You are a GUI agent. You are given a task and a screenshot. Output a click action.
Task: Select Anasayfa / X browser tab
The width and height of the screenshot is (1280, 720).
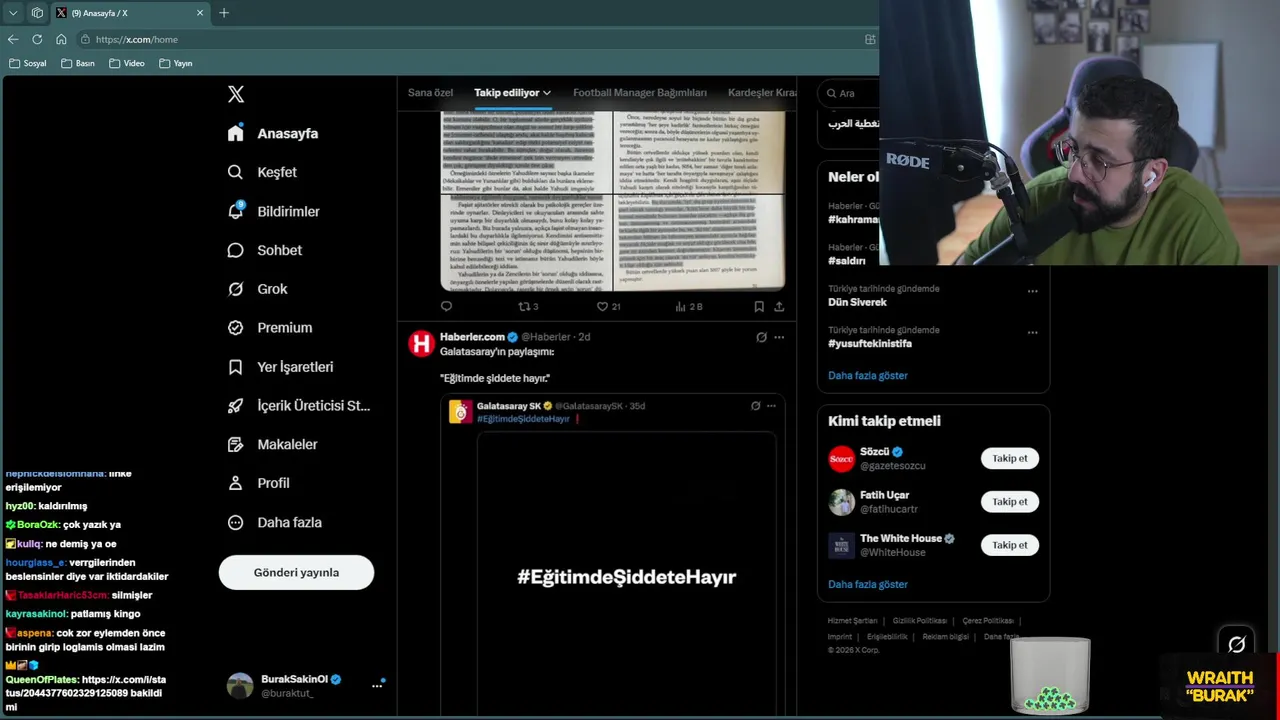point(129,13)
